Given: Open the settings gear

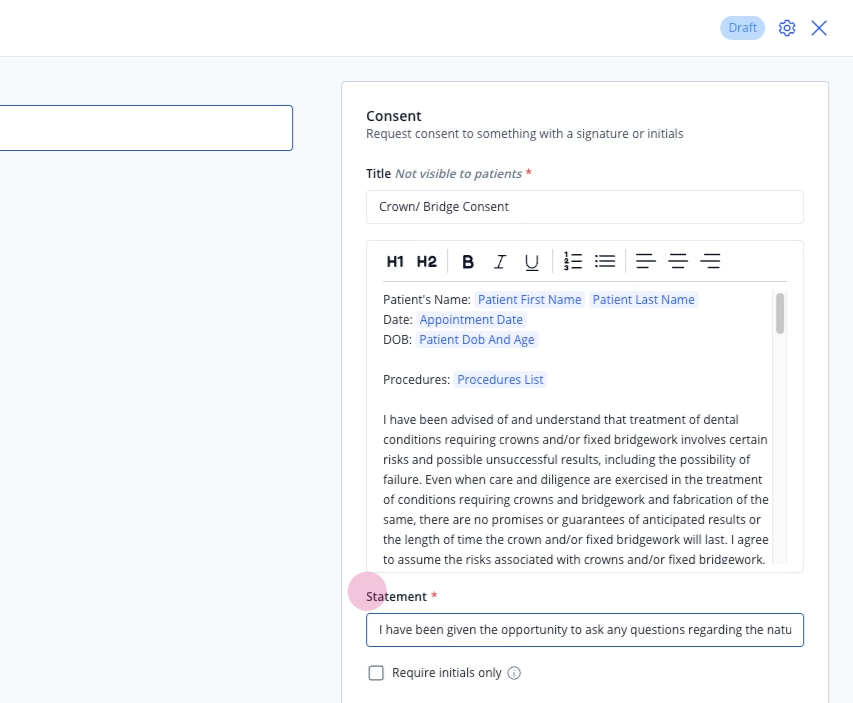Looking at the screenshot, I should click(x=787, y=28).
